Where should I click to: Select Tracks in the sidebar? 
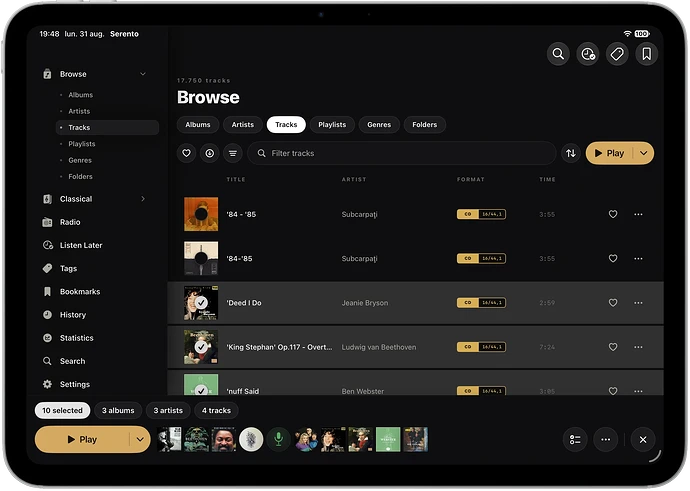coord(107,128)
